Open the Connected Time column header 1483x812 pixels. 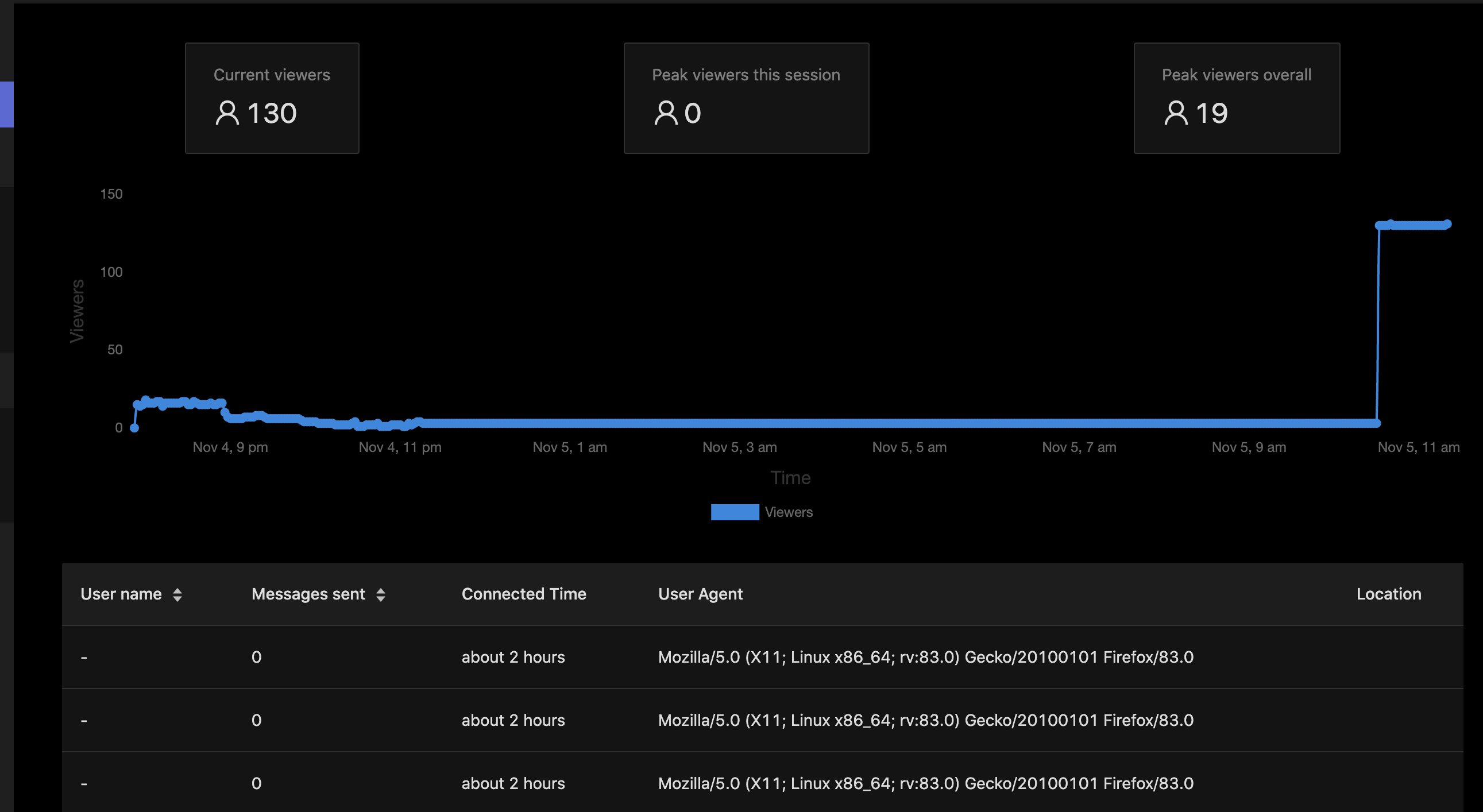click(524, 594)
